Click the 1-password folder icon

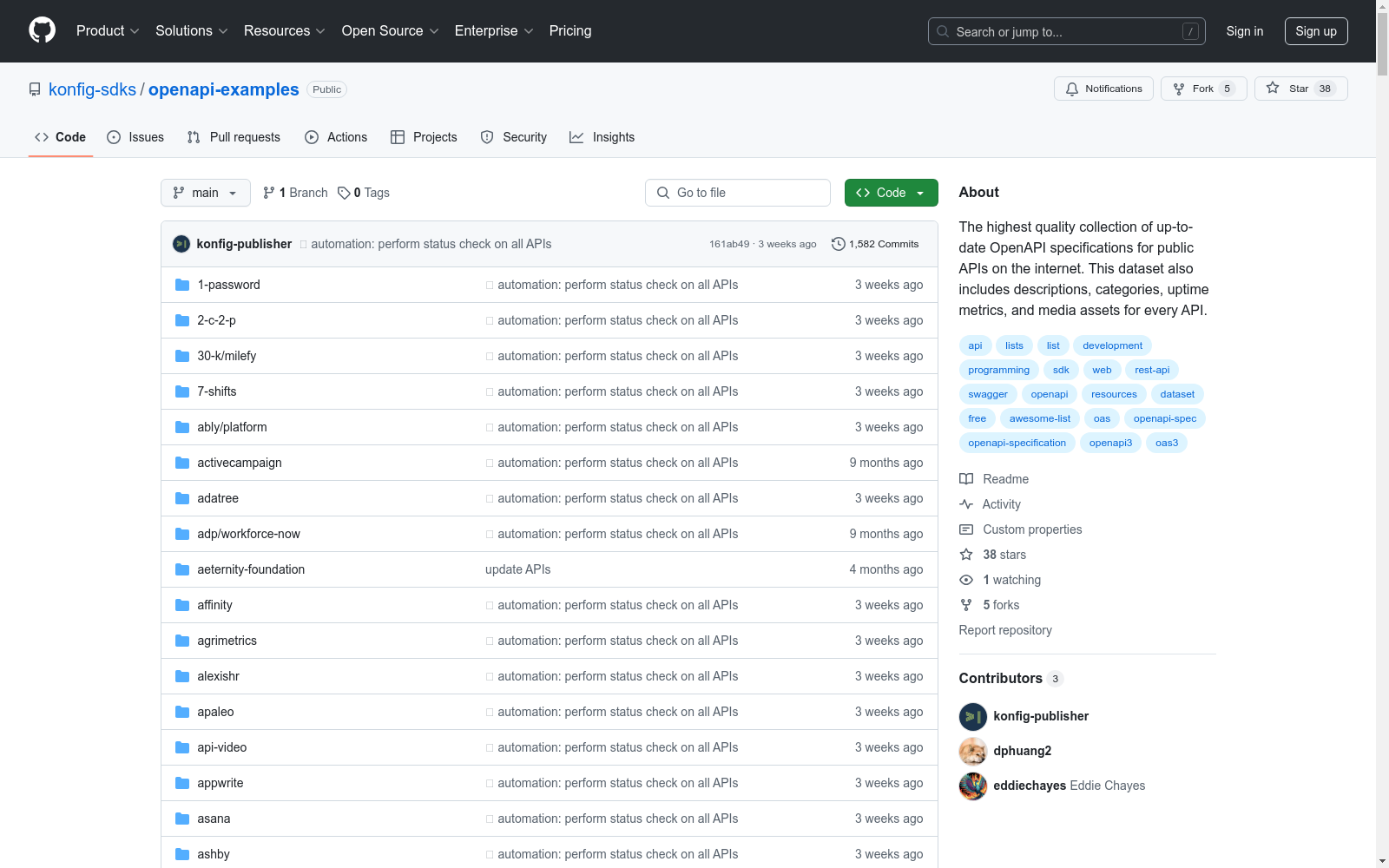point(182,285)
